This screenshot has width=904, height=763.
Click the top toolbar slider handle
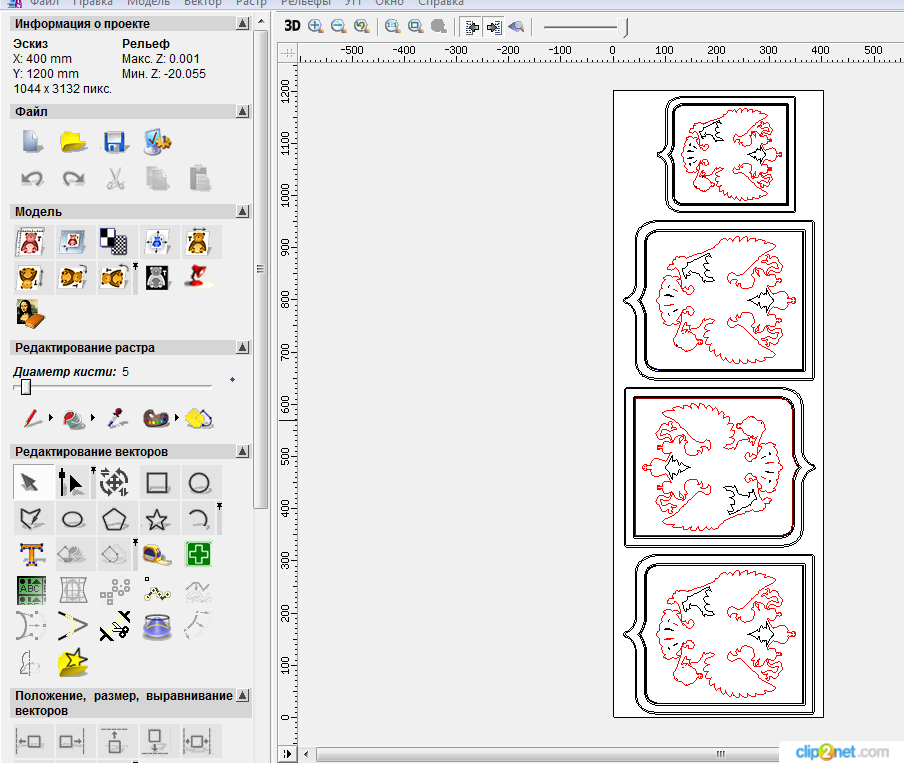tap(623, 27)
